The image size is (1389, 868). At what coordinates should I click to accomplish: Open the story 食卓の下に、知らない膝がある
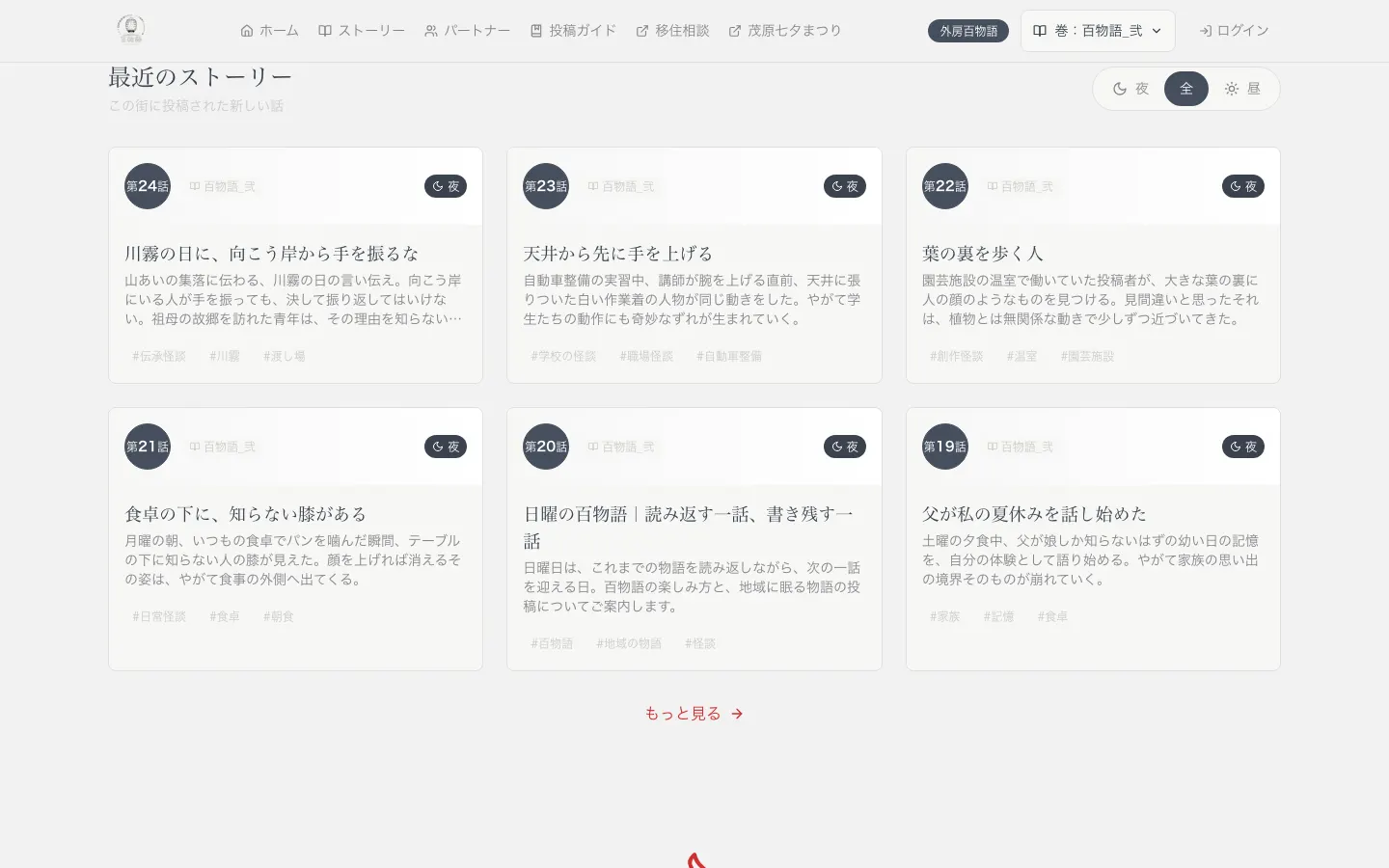pyautogui.click(x=246, y=514)
